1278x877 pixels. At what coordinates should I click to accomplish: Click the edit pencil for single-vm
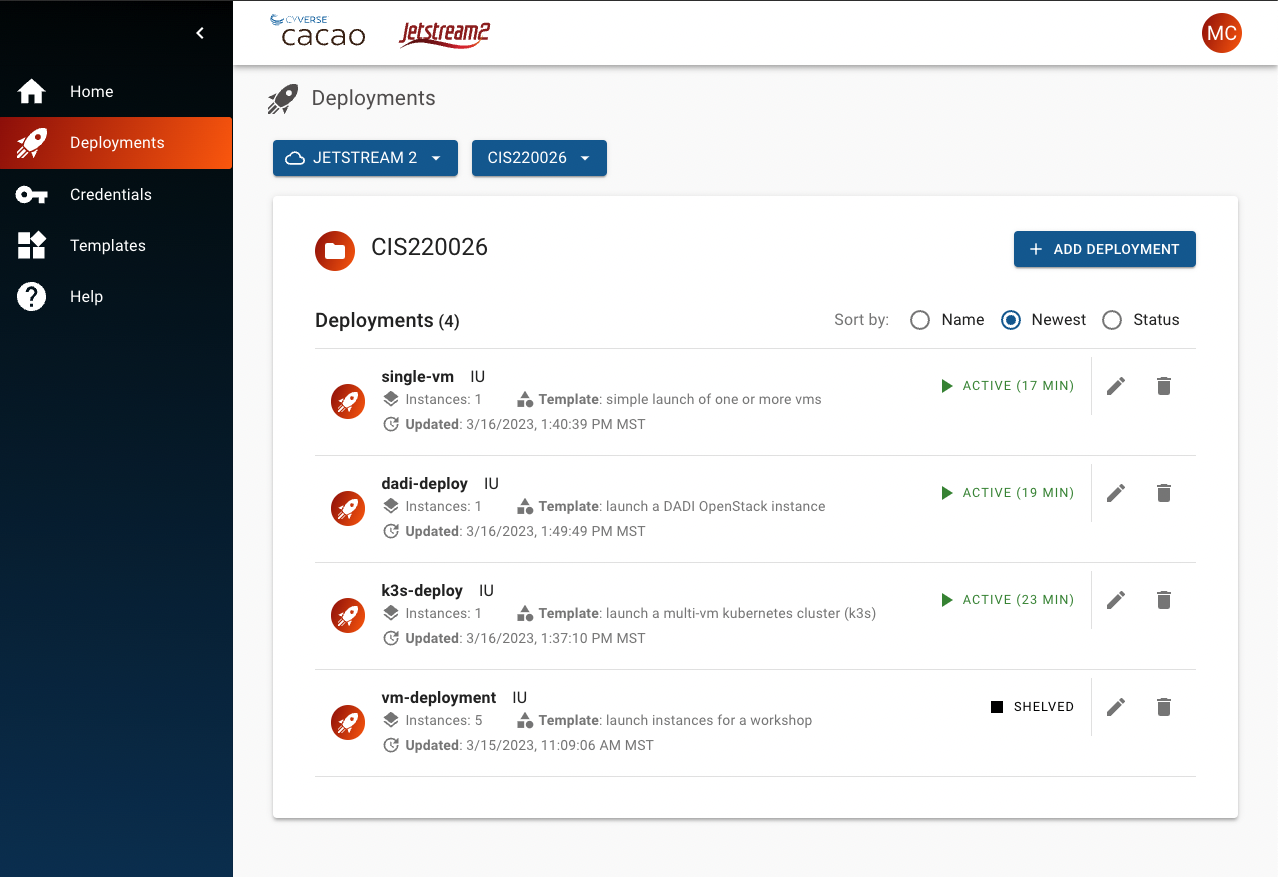1116,386
